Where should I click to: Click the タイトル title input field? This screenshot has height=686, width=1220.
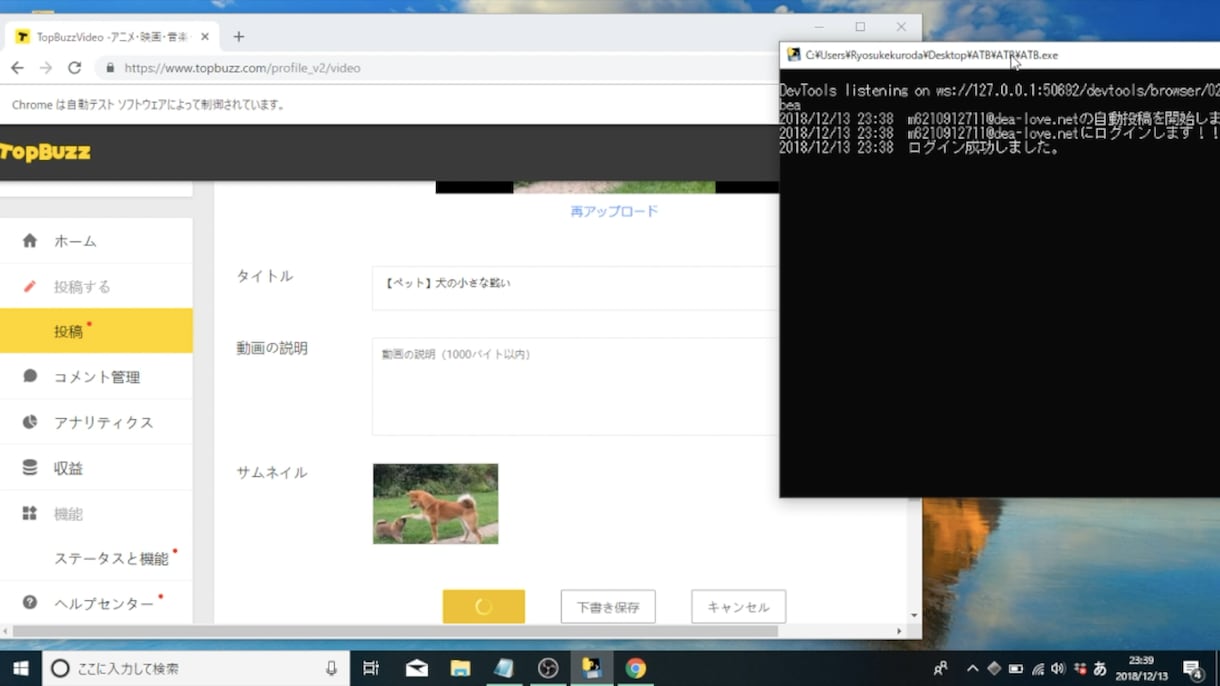pyautogui.click(x=575, y=288)
